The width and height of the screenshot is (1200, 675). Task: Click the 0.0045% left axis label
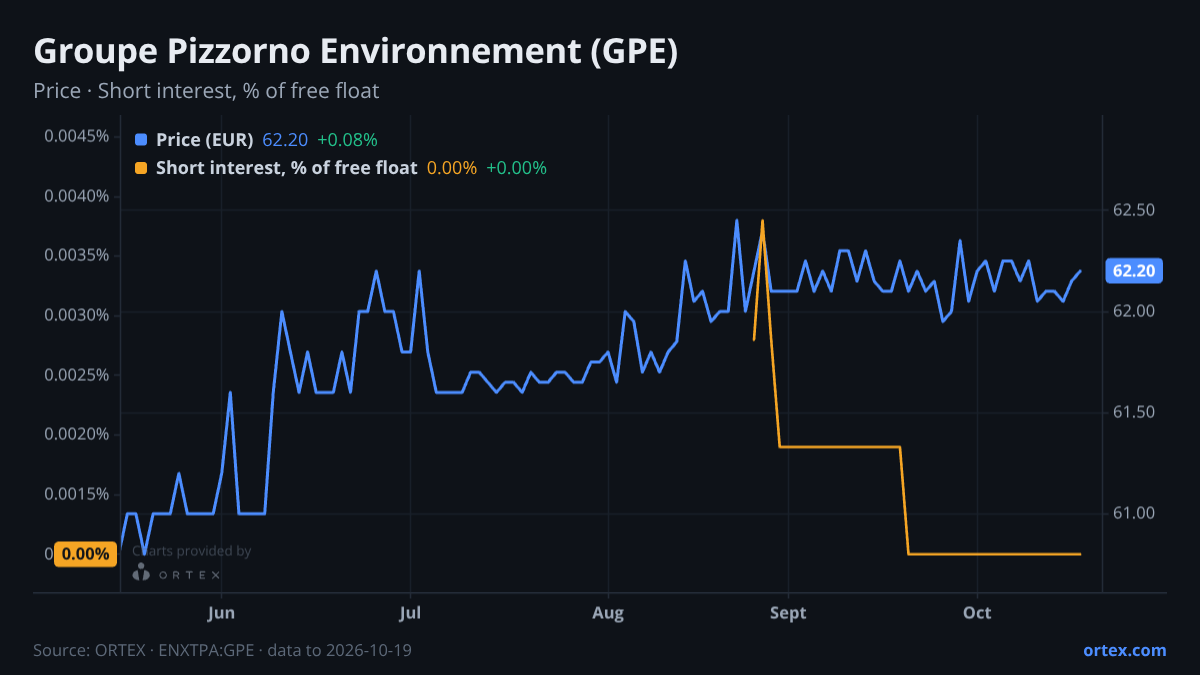(x=76, y=136)
